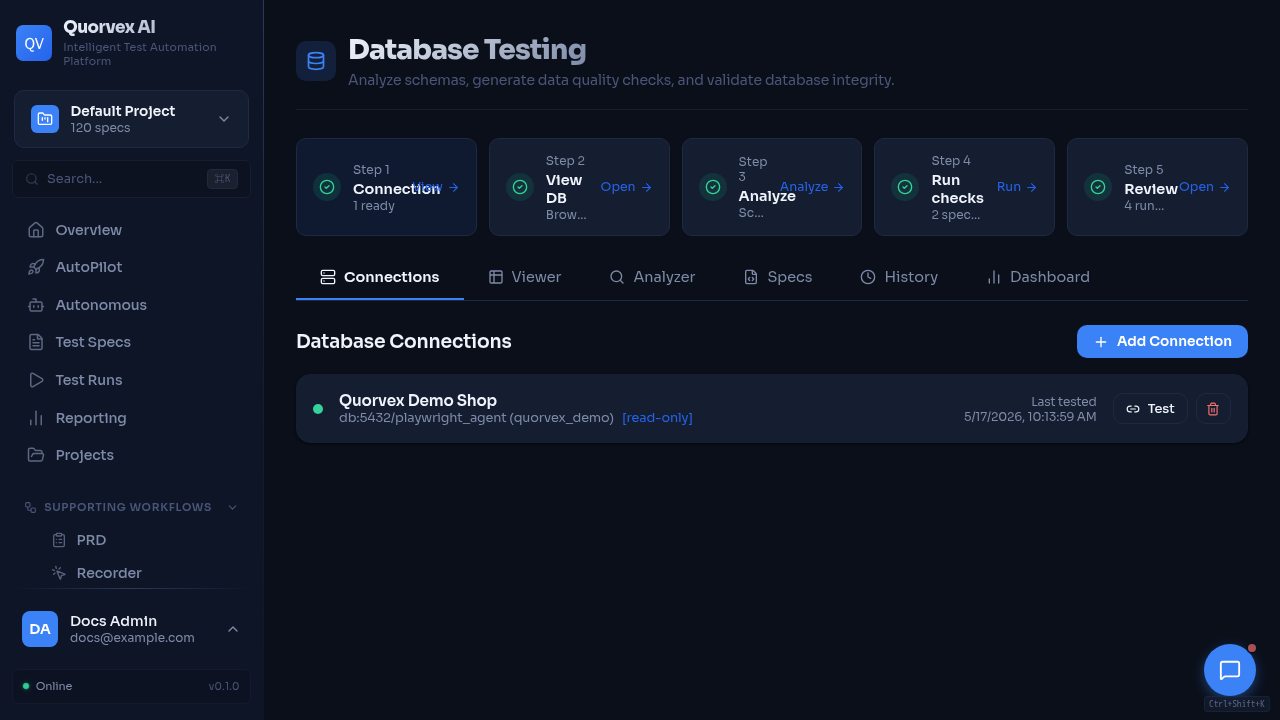Image resolution: width=1280 pixels, height=720 pixels.
Task: Click the ⌘K shortcut badge in search
Action: pyautogui.click(x=222, y=178)
